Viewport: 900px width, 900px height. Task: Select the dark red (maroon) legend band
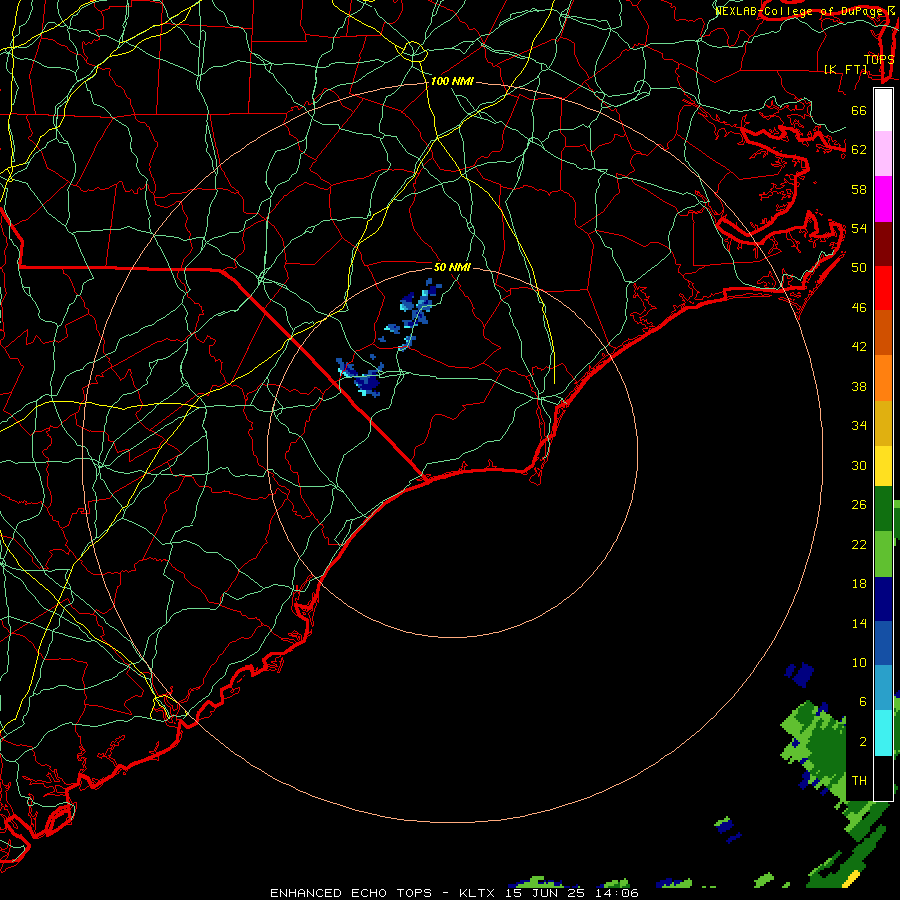(883, 244)
